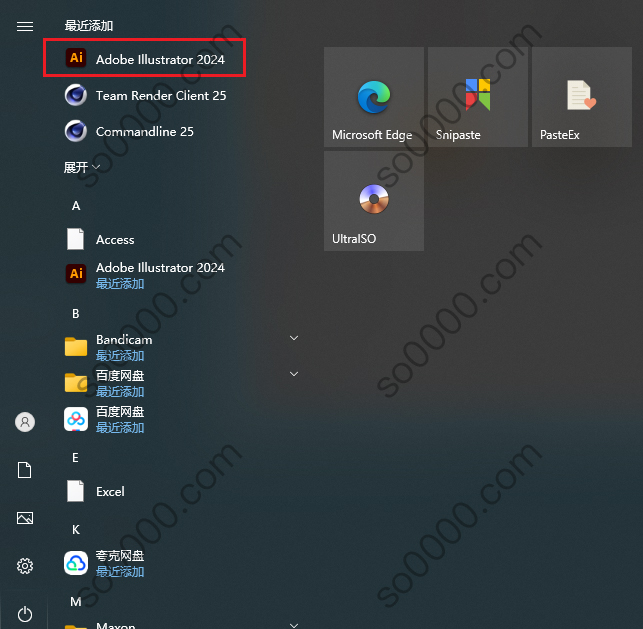This screenshot has height=629, width=643.
Task: Click the 最近添加 heading
Action: click(x=89, y=26)
